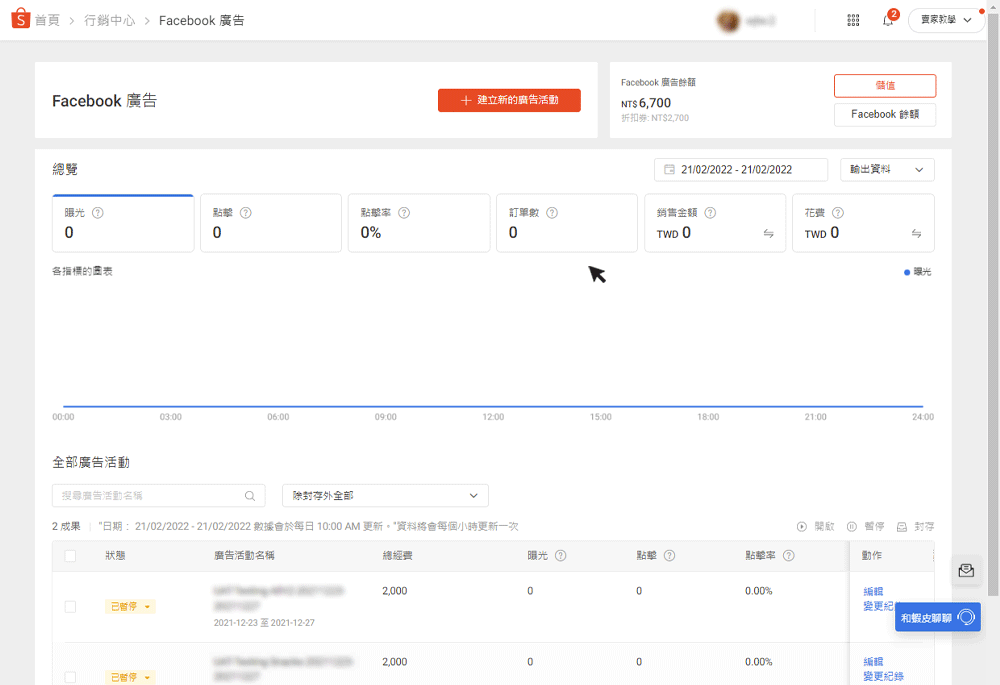This screenshot has width=1000, height=685.
Task: Open 已暫停 status dropdown in second row
Action: click(x=130, y=677)
